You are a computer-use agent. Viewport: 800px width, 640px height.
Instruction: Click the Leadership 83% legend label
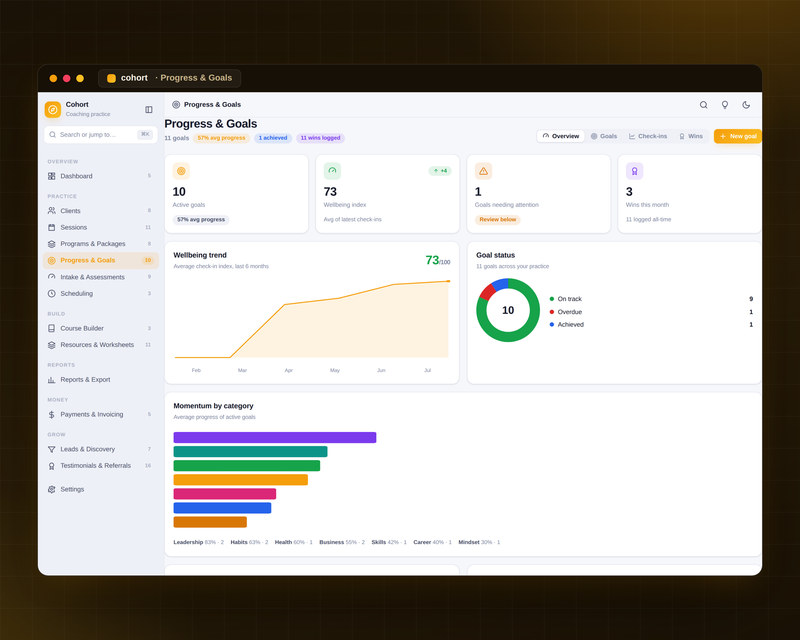point(198,542)
